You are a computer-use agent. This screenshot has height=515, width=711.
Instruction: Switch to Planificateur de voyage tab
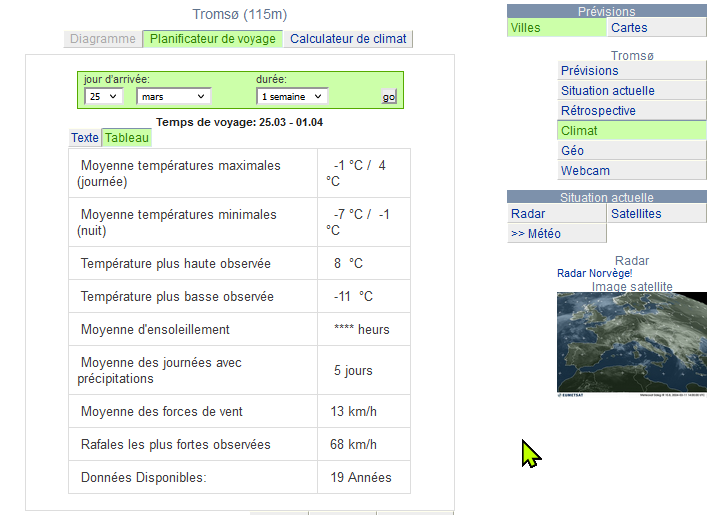tap(213, 39)
